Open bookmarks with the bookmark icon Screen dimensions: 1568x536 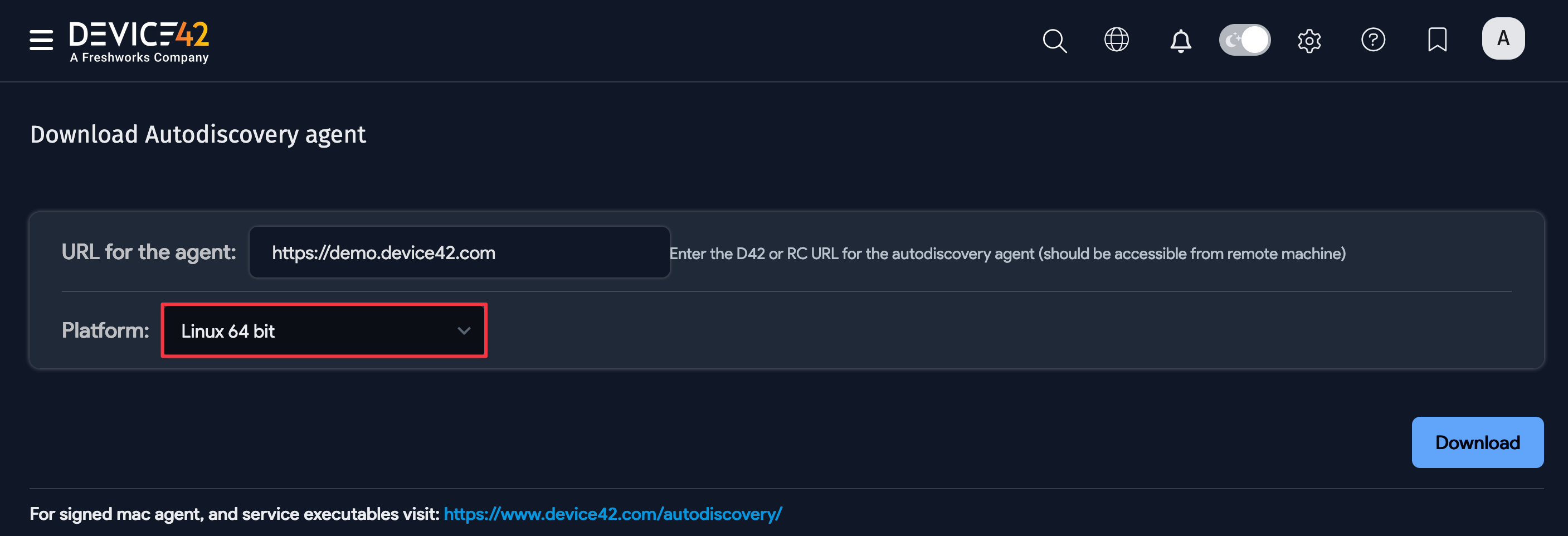pos(1437,40)
